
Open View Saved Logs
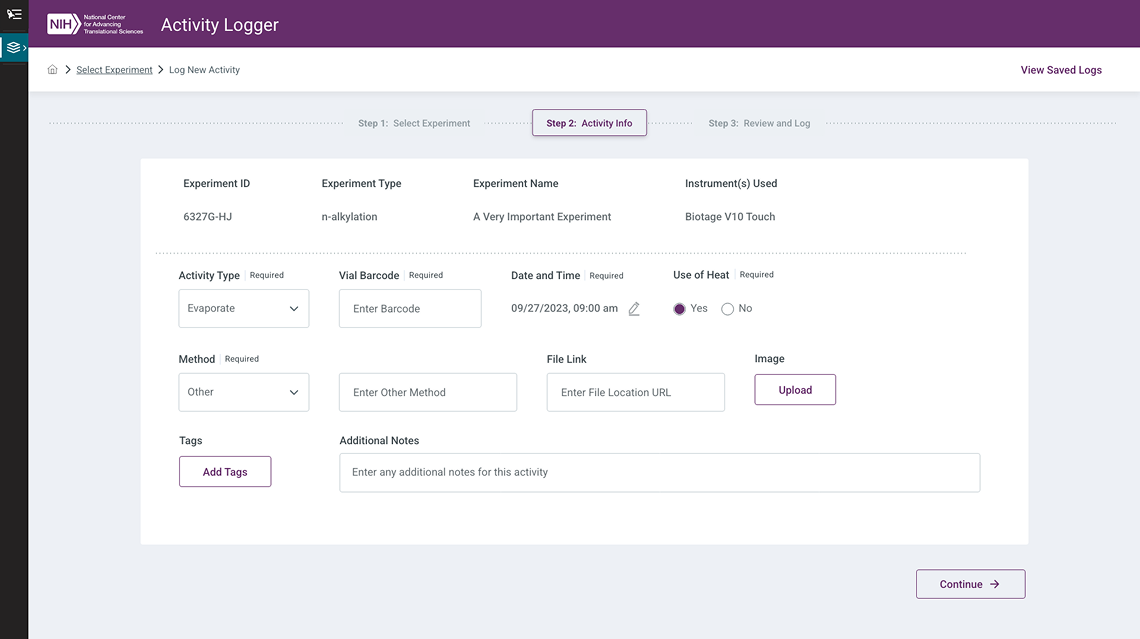(x=1060, y=69)
